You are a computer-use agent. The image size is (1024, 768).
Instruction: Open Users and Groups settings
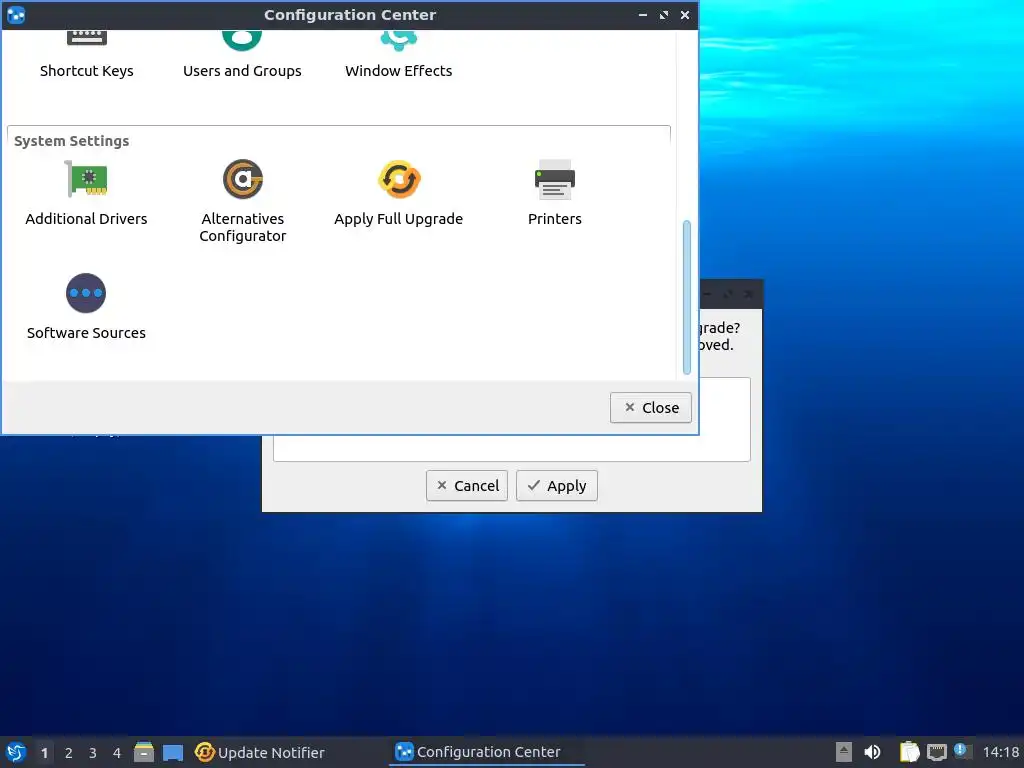pos(242,55)
